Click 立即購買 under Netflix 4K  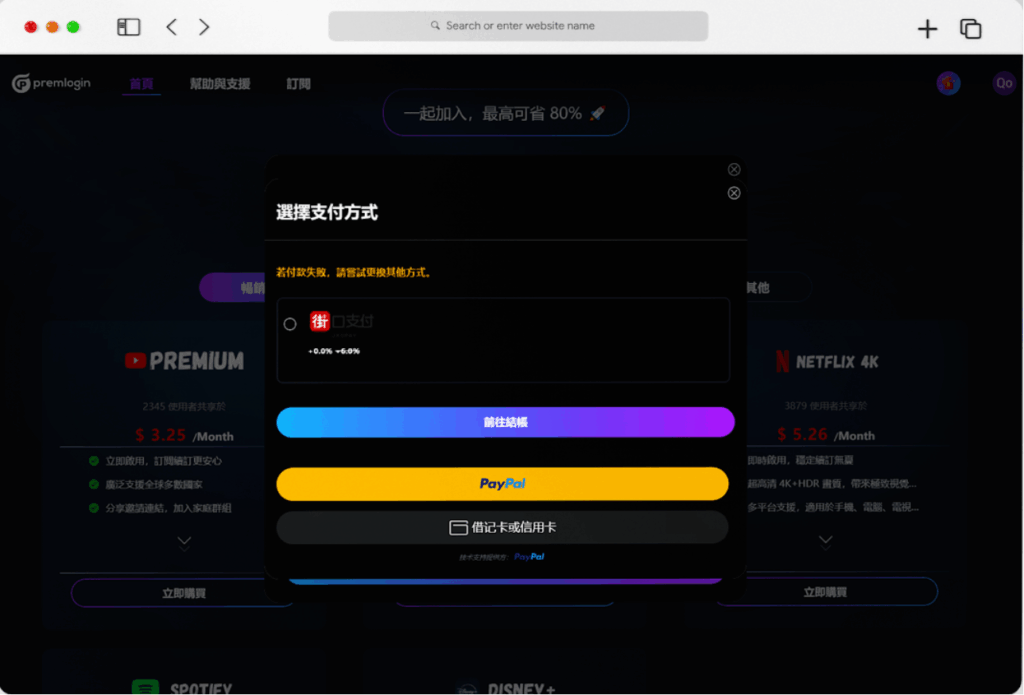pos(825,592)
